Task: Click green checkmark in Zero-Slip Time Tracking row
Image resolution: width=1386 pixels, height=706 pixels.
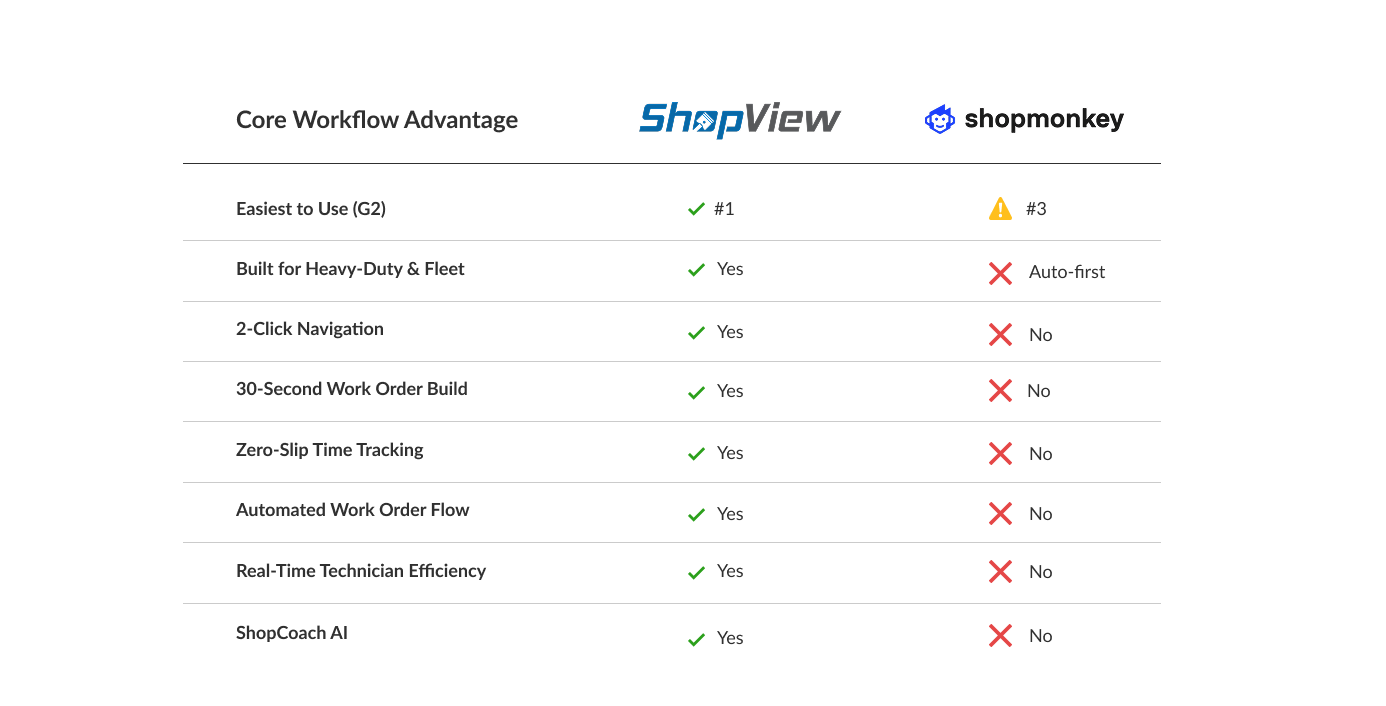Action: 697,454
